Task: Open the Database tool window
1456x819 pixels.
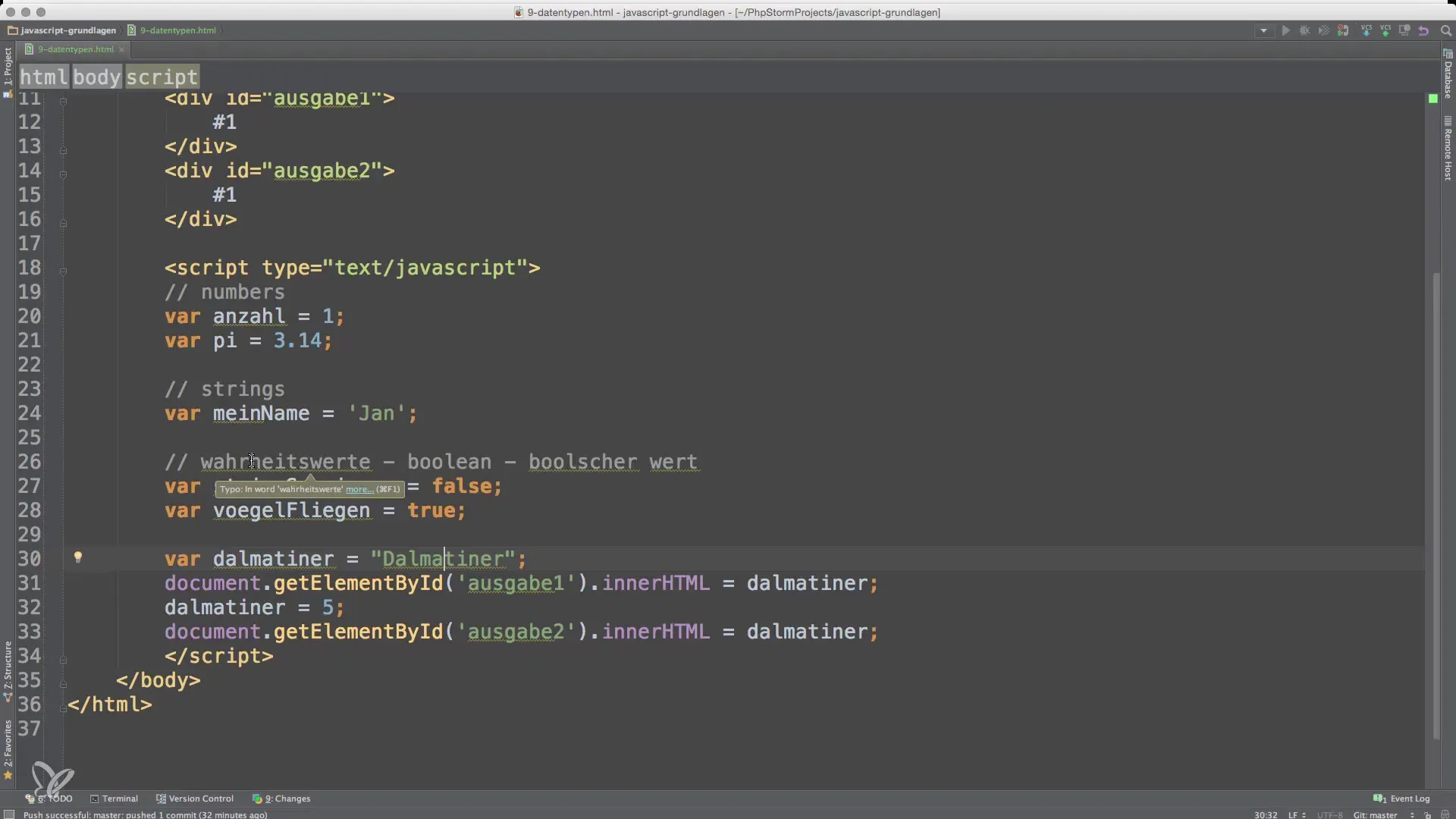Action: pyautogui.click(x=1448, y=74)
